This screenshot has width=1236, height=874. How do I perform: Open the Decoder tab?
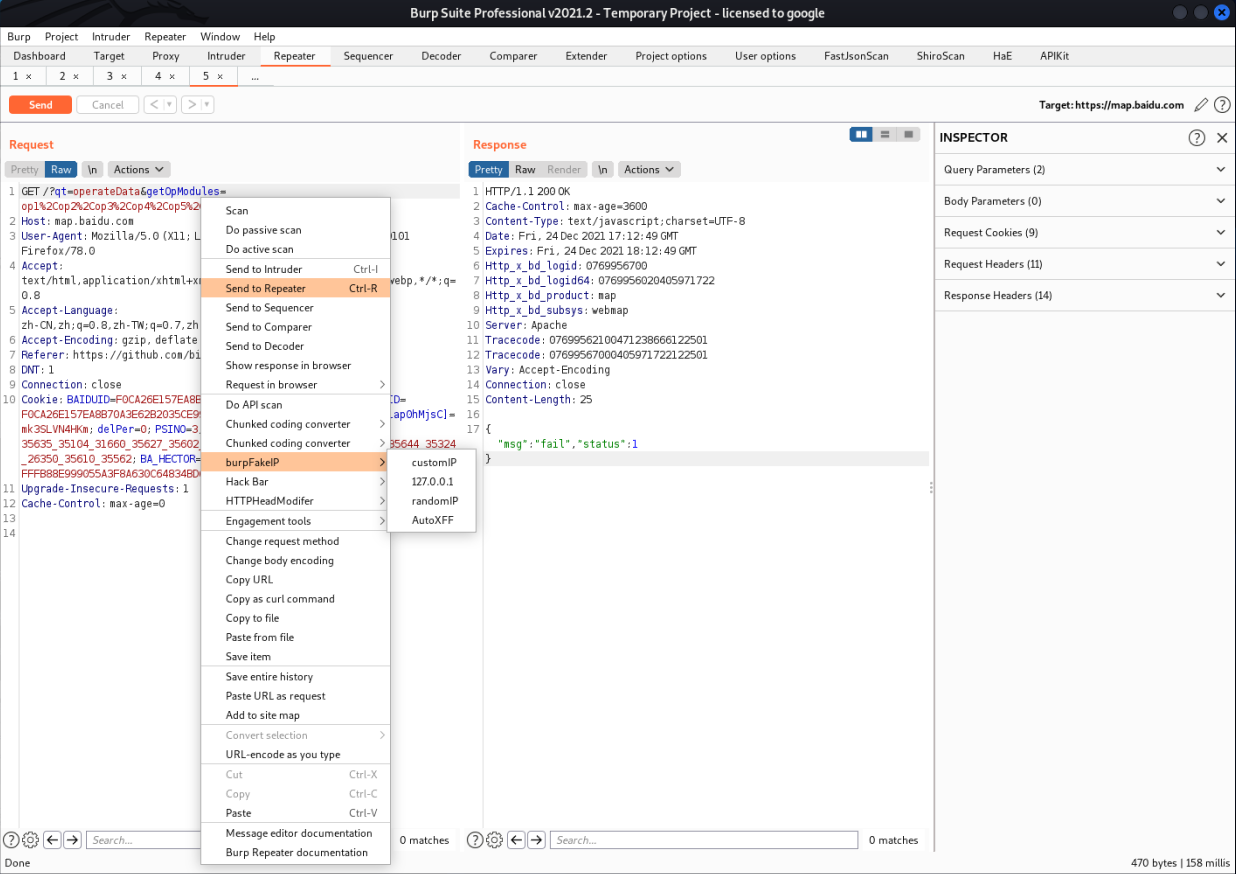[441, 56]
